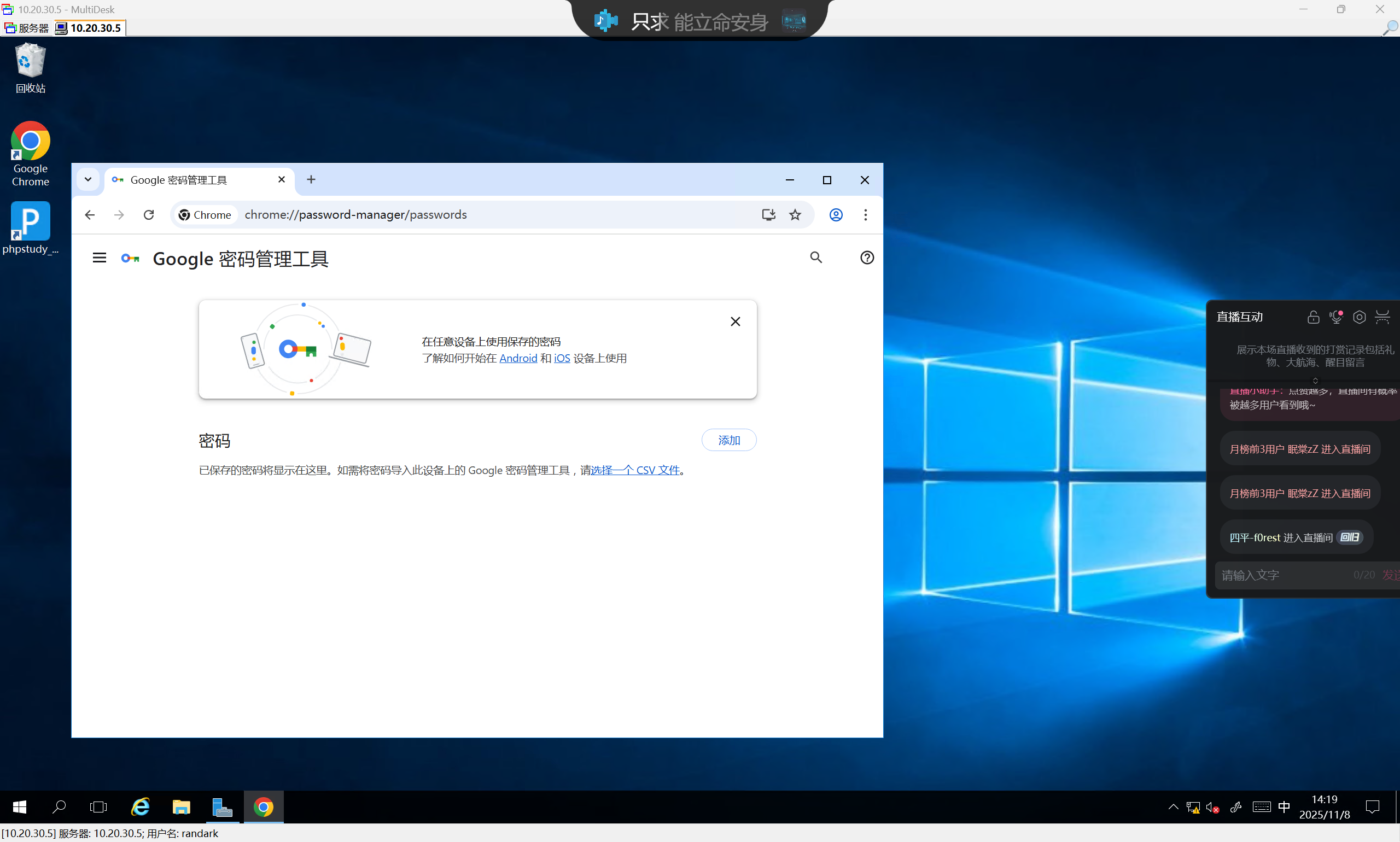Show hidden system tray icons chevron
The width and height of the screenshot is (1400, 842).
pos(1173,807)
